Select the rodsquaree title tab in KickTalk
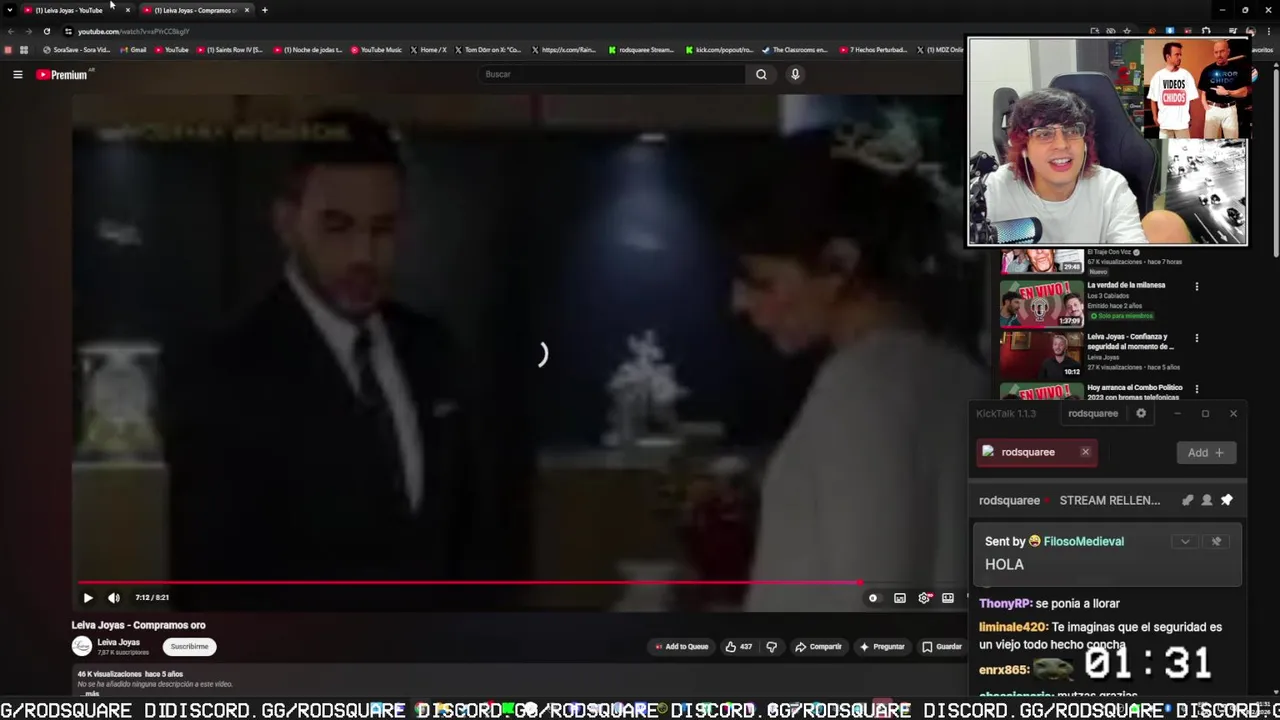This screenshot has height=720, width=1280. (1092, 413)
